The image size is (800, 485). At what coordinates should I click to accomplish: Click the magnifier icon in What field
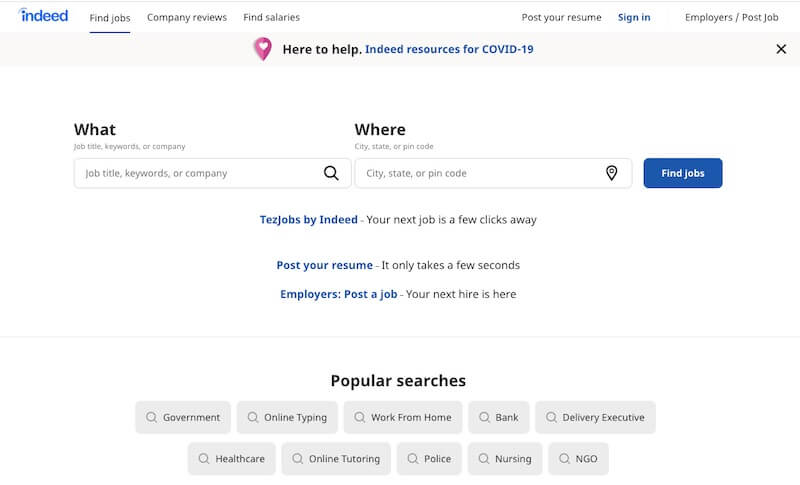331,173
